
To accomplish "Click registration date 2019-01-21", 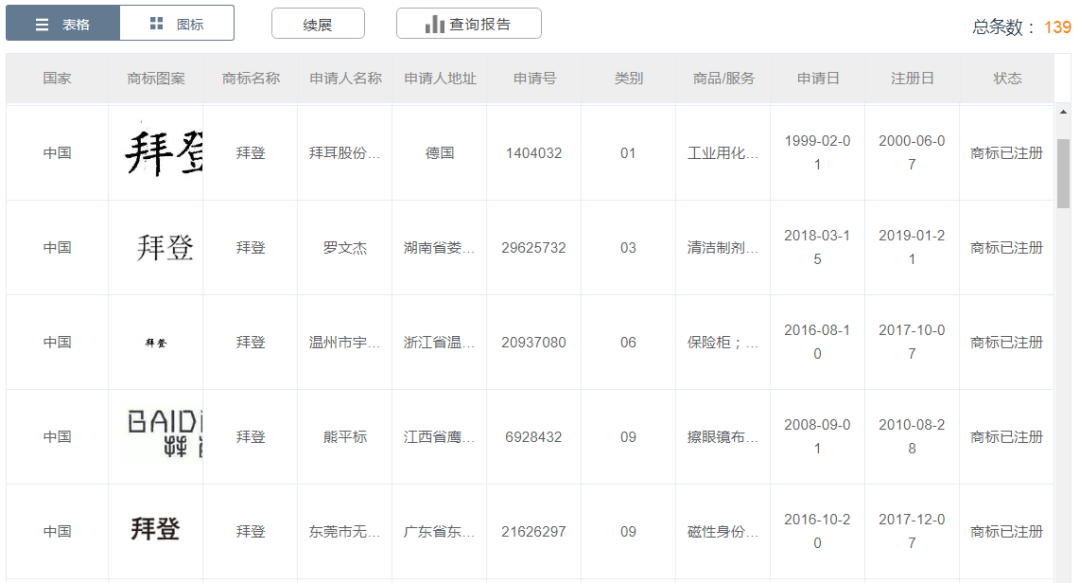I will [912, 247].
